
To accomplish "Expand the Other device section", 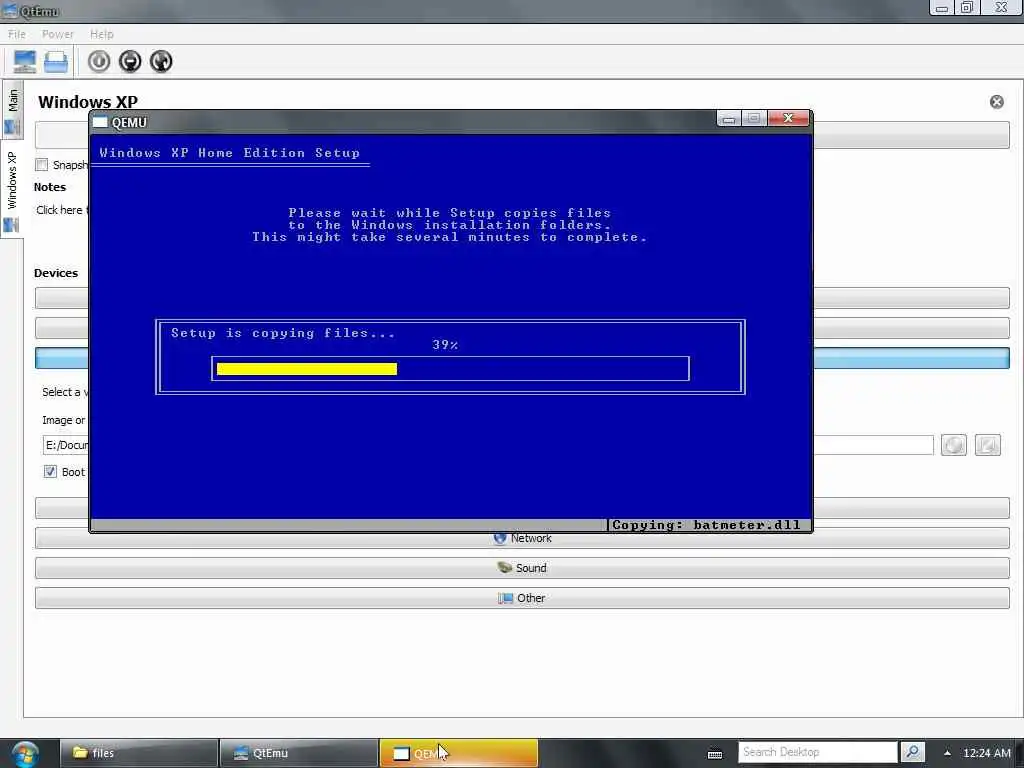I will pos(522,598).
